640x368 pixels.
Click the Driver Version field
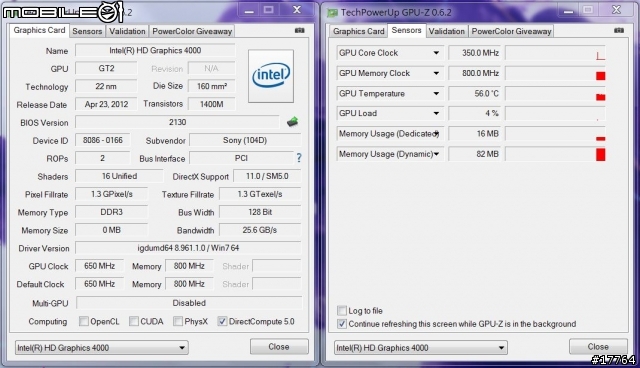[188, 248]
